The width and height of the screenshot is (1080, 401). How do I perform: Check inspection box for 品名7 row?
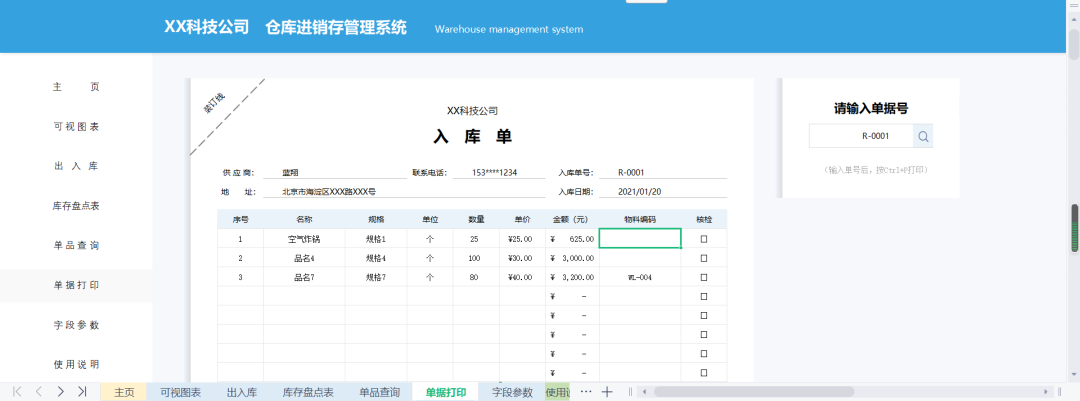click(703, 277)
